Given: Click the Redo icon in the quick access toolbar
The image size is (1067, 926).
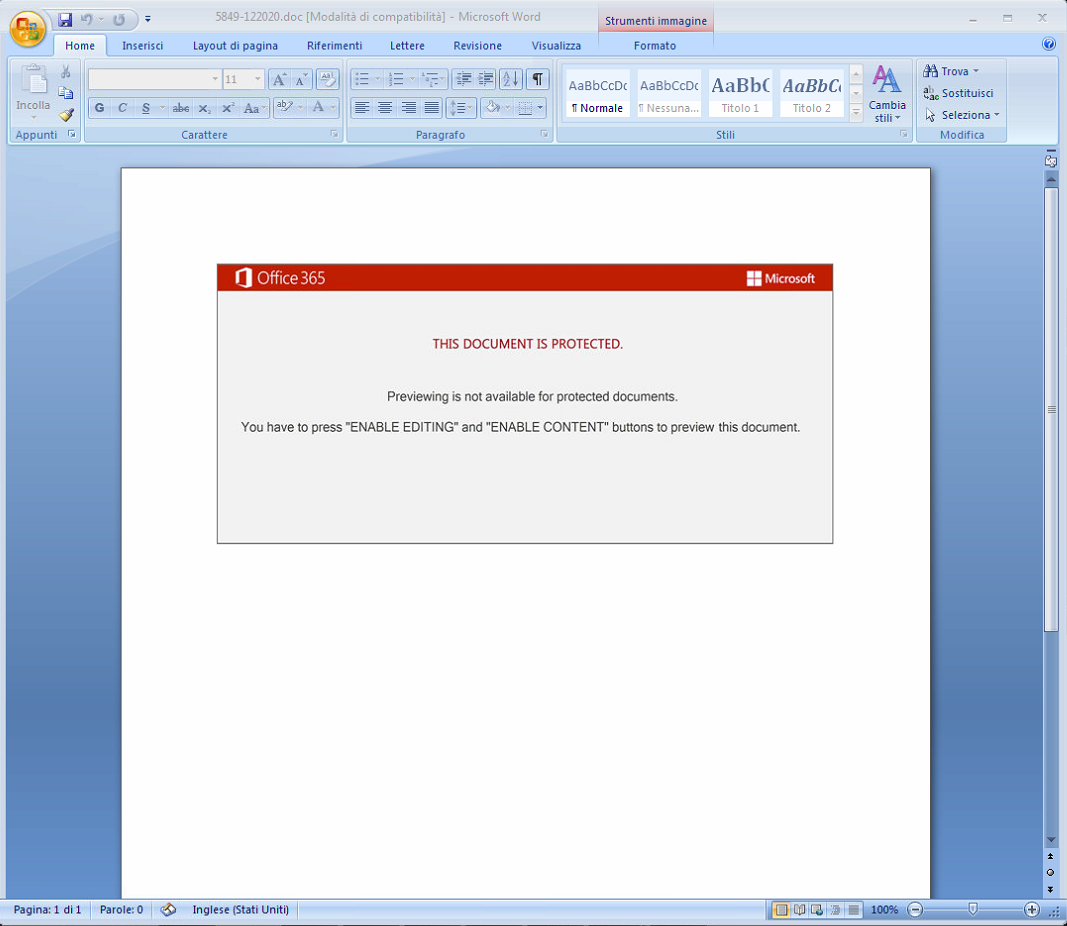Looking at the screenshot, I should click(x=119, y=20).
